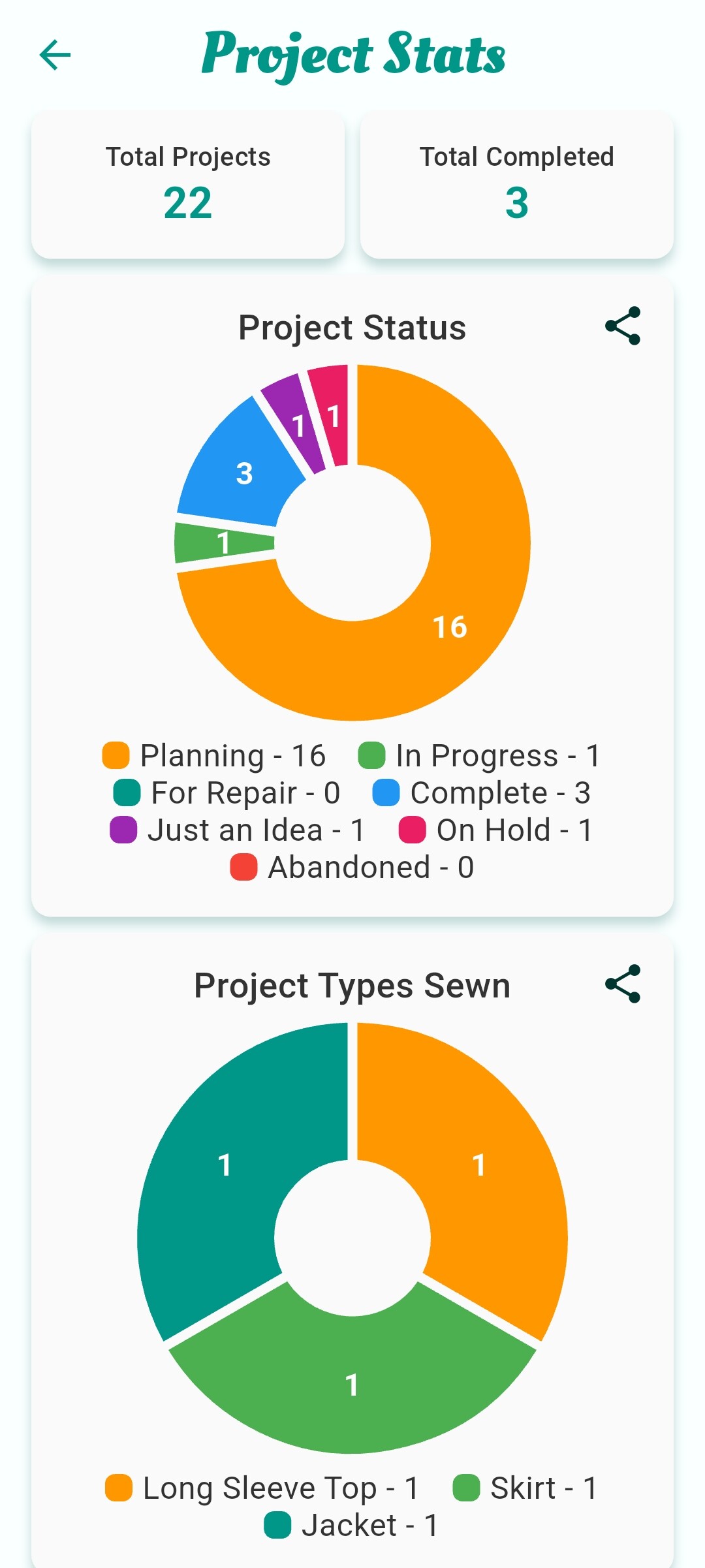The width and height of the screenshot is (705, 1568).
Task: Click the red Abandoned legend swatch
Action: [243, 867]
